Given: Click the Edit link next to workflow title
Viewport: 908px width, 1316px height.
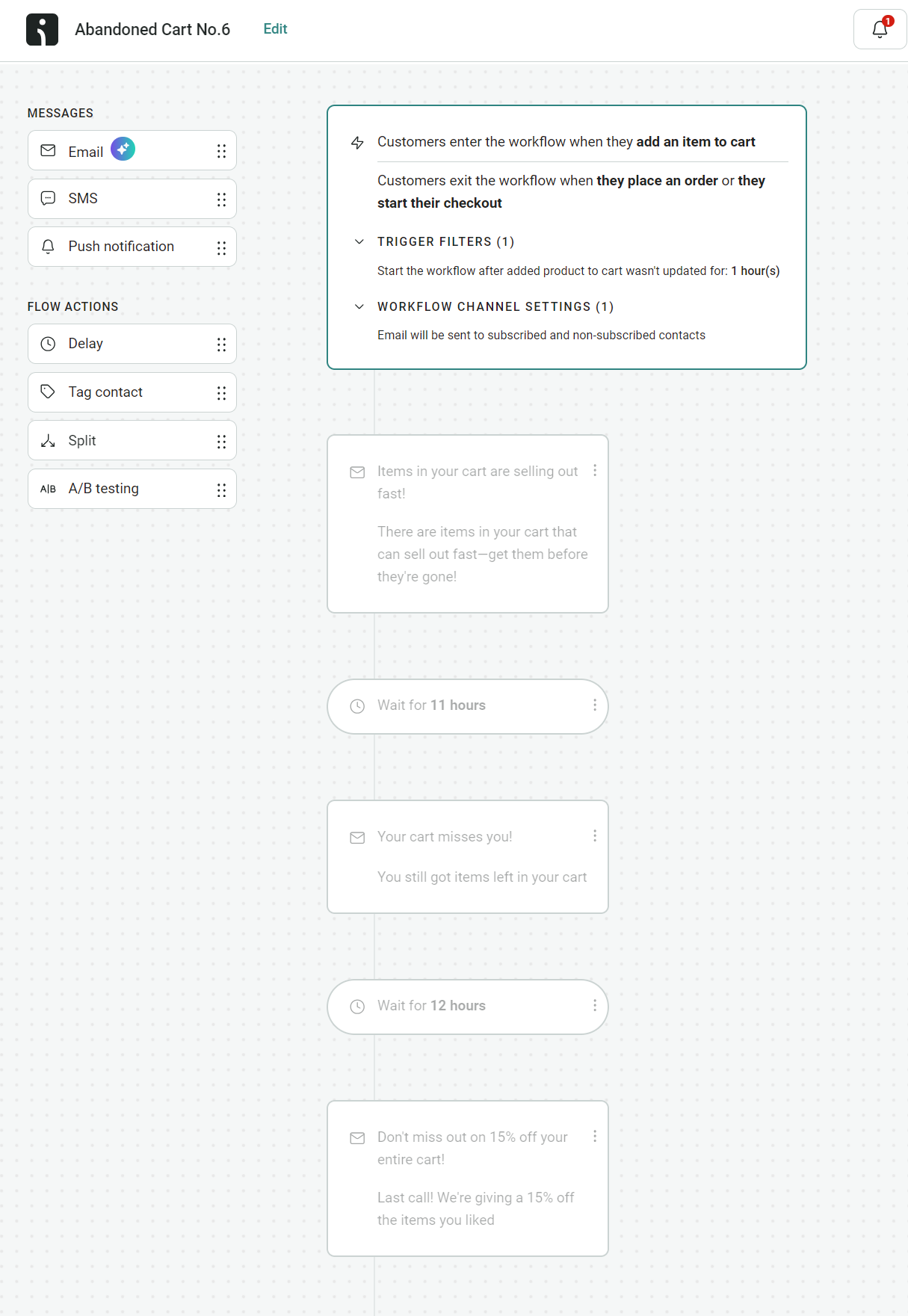Looking at the screenshot, I should click(275, 29).
